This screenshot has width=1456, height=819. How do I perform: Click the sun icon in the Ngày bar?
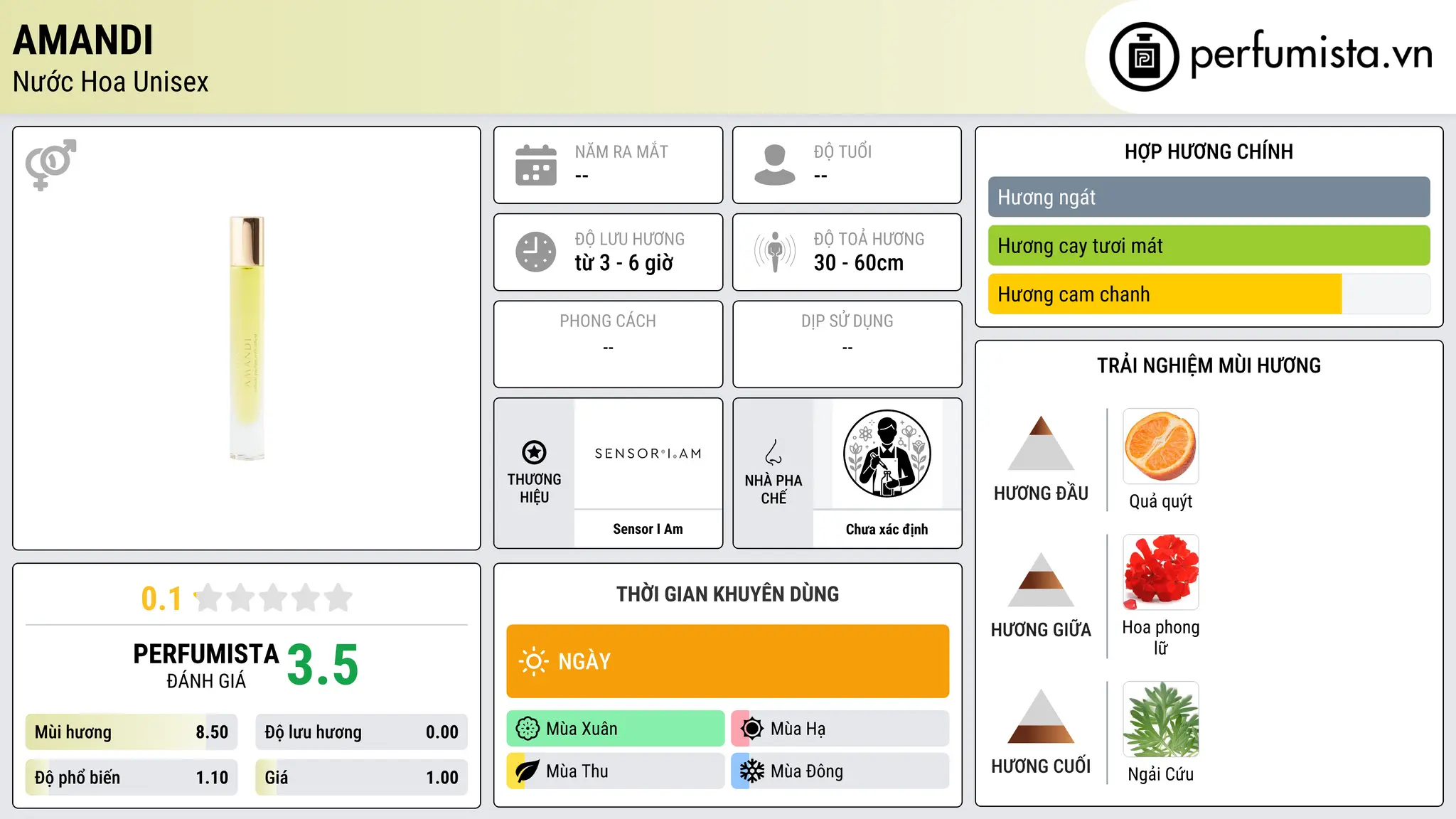coord(534,661)
